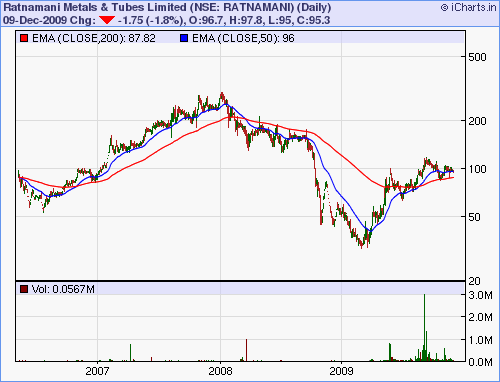Click the 2007 x-axis year label
This screenshot has width=500, height=382.
click(x=97, y=371)
